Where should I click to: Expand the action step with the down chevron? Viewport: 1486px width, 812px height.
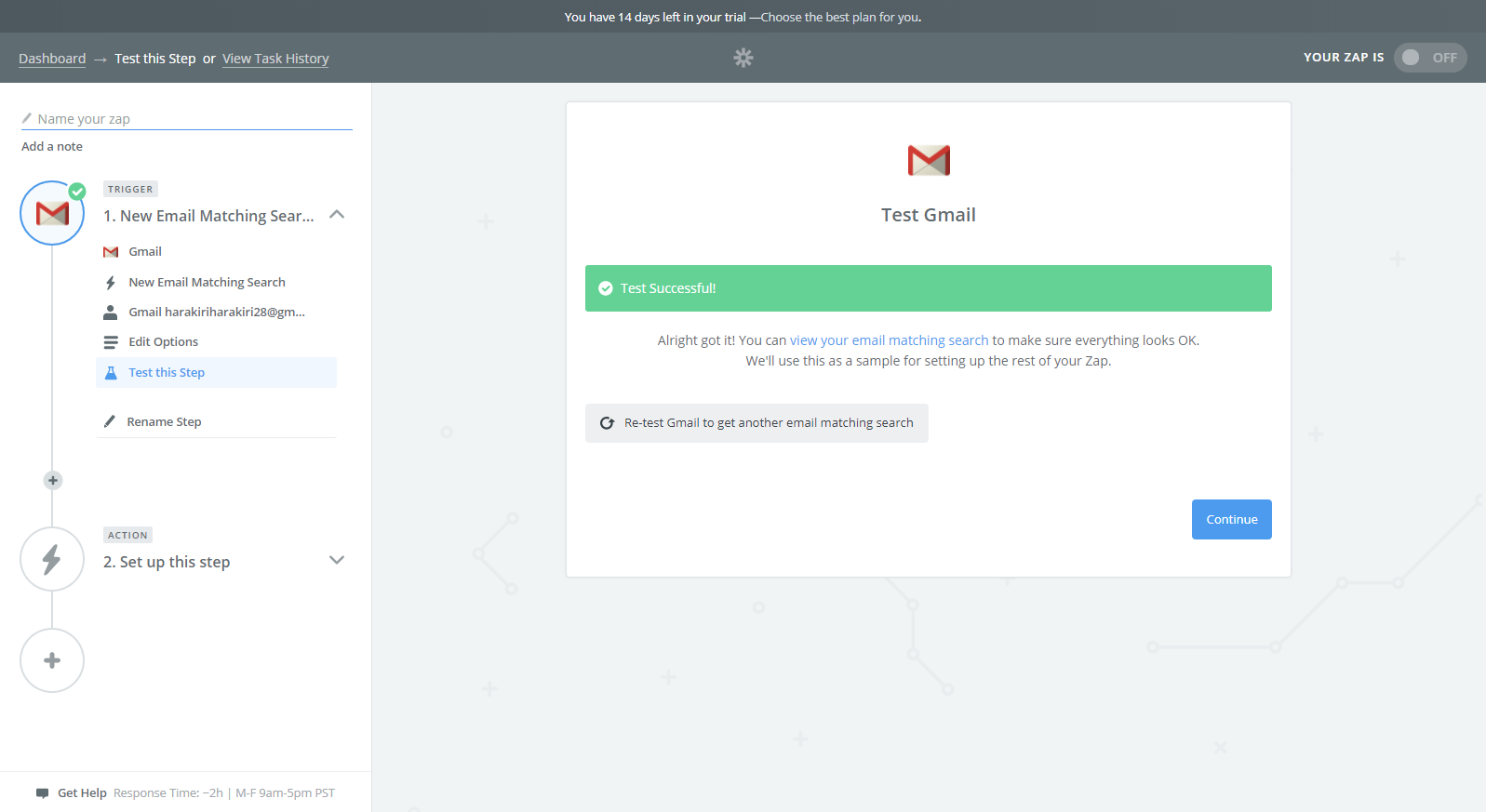tap(337, 560)
